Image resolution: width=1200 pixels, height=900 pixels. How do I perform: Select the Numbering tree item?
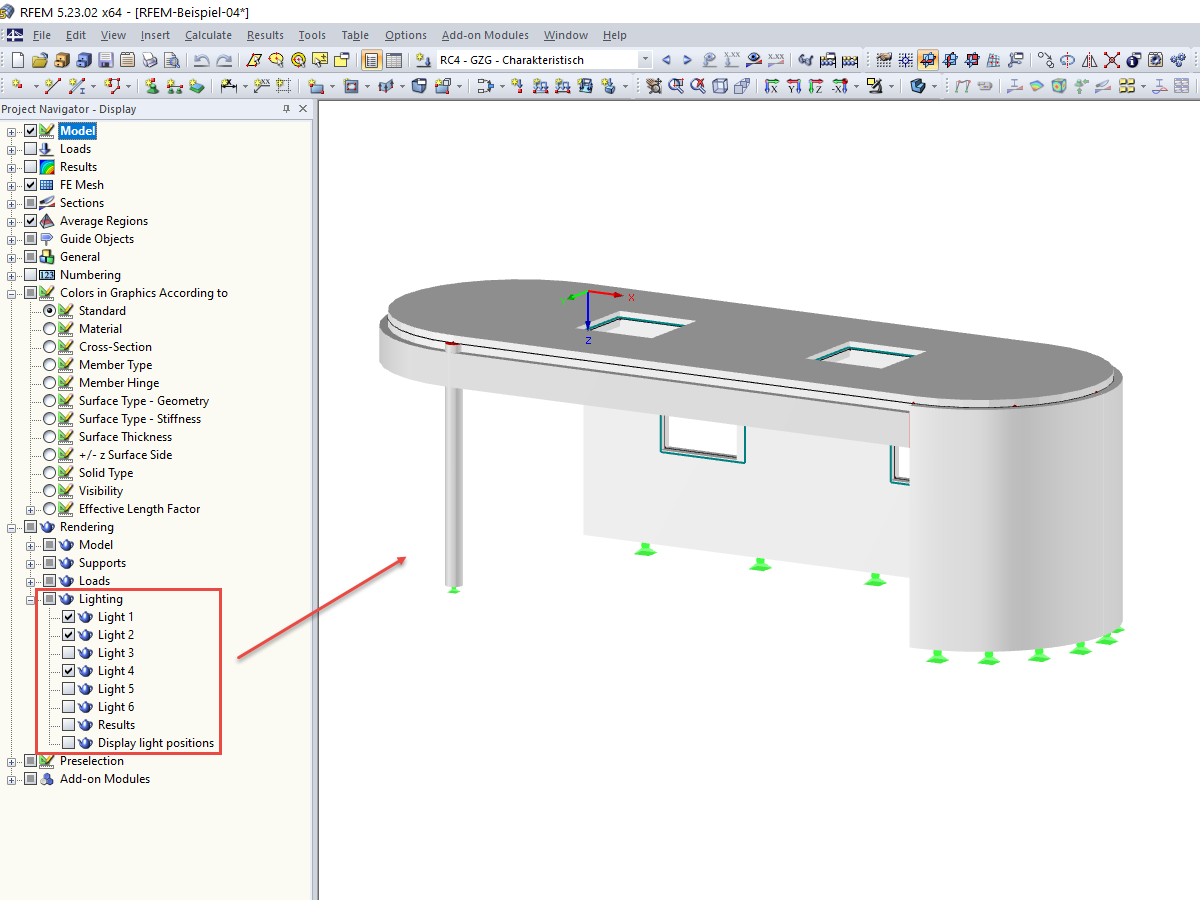(90, 275)
